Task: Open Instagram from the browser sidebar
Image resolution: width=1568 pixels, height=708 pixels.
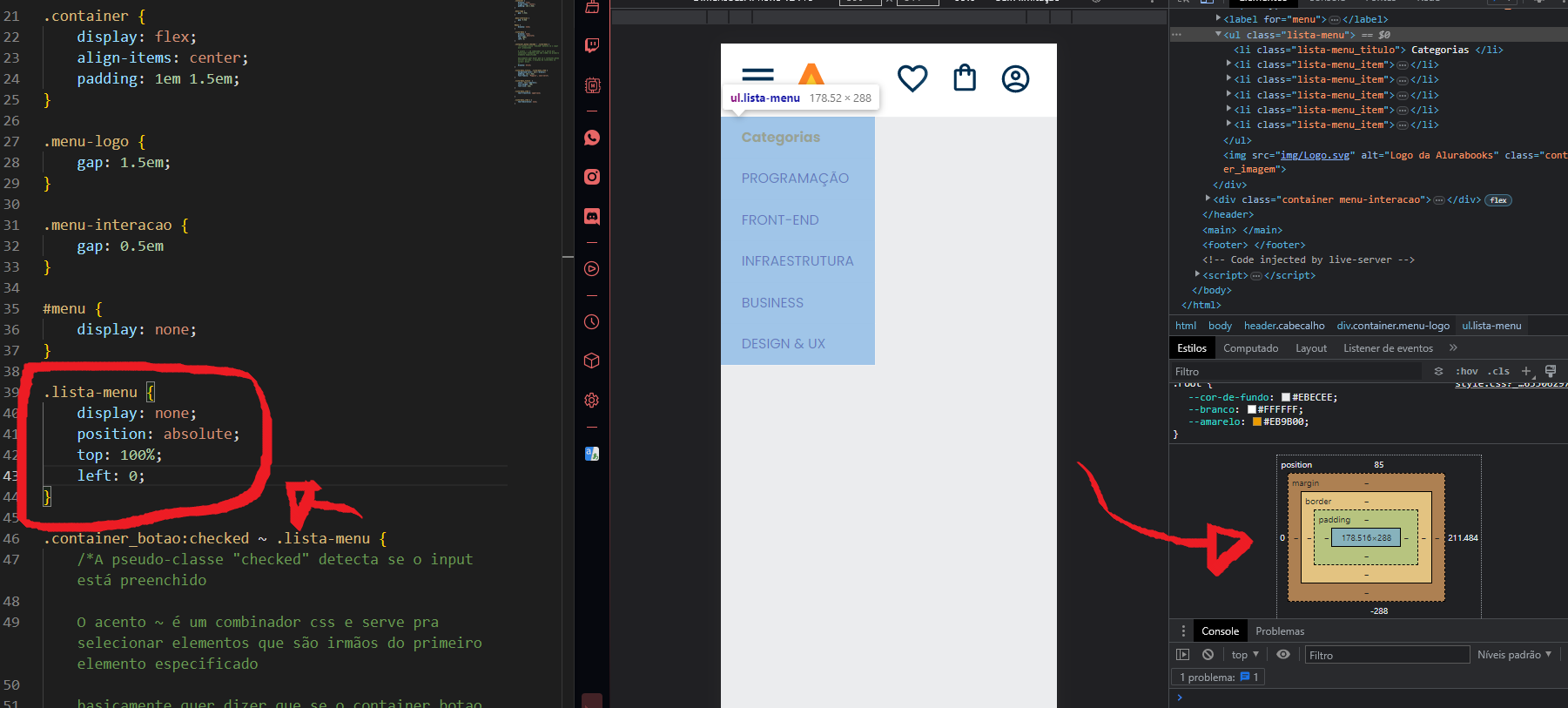Action: [592, 177]
